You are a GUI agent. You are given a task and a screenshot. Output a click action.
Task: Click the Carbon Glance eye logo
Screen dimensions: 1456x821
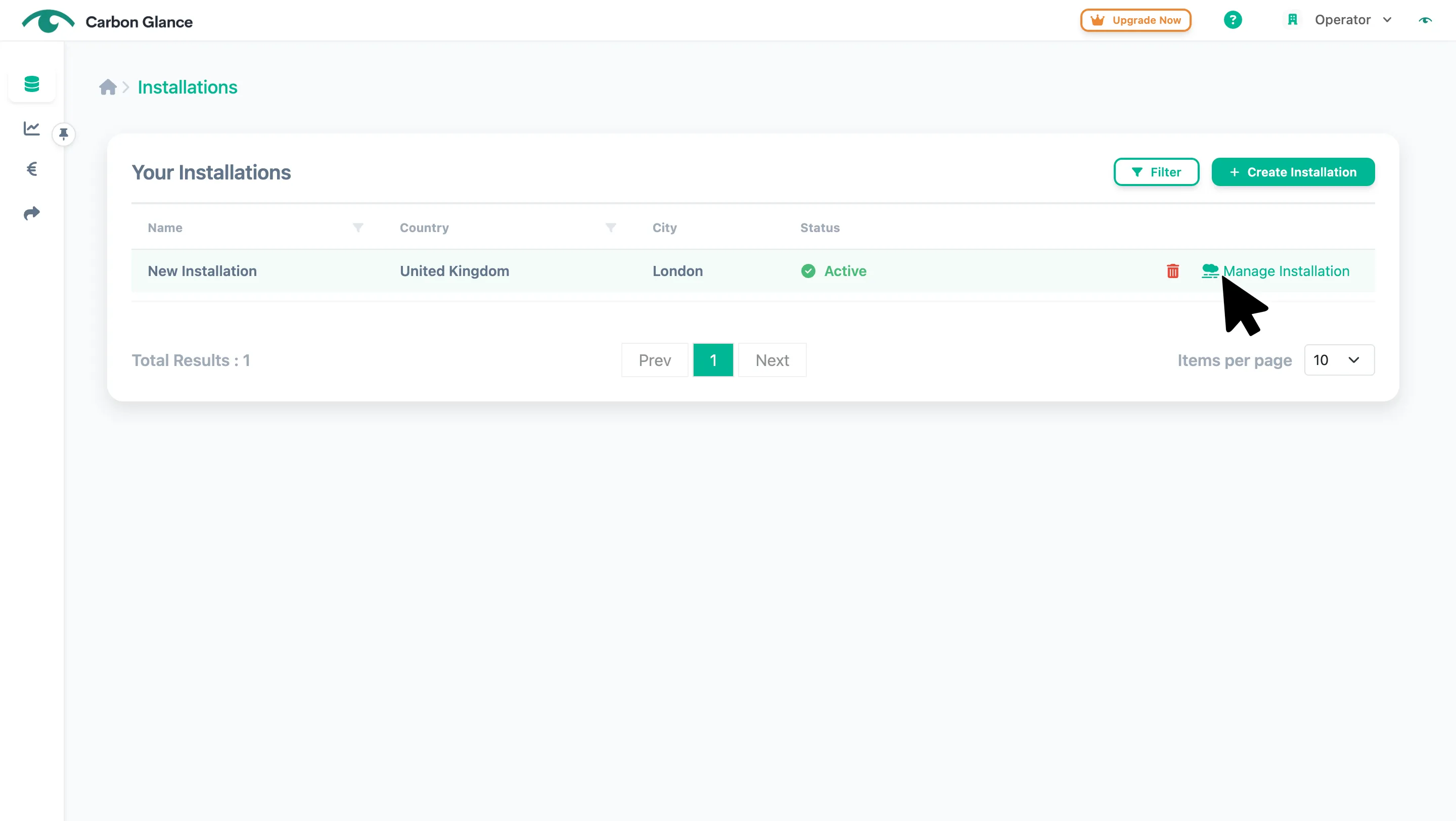[48, 21]
